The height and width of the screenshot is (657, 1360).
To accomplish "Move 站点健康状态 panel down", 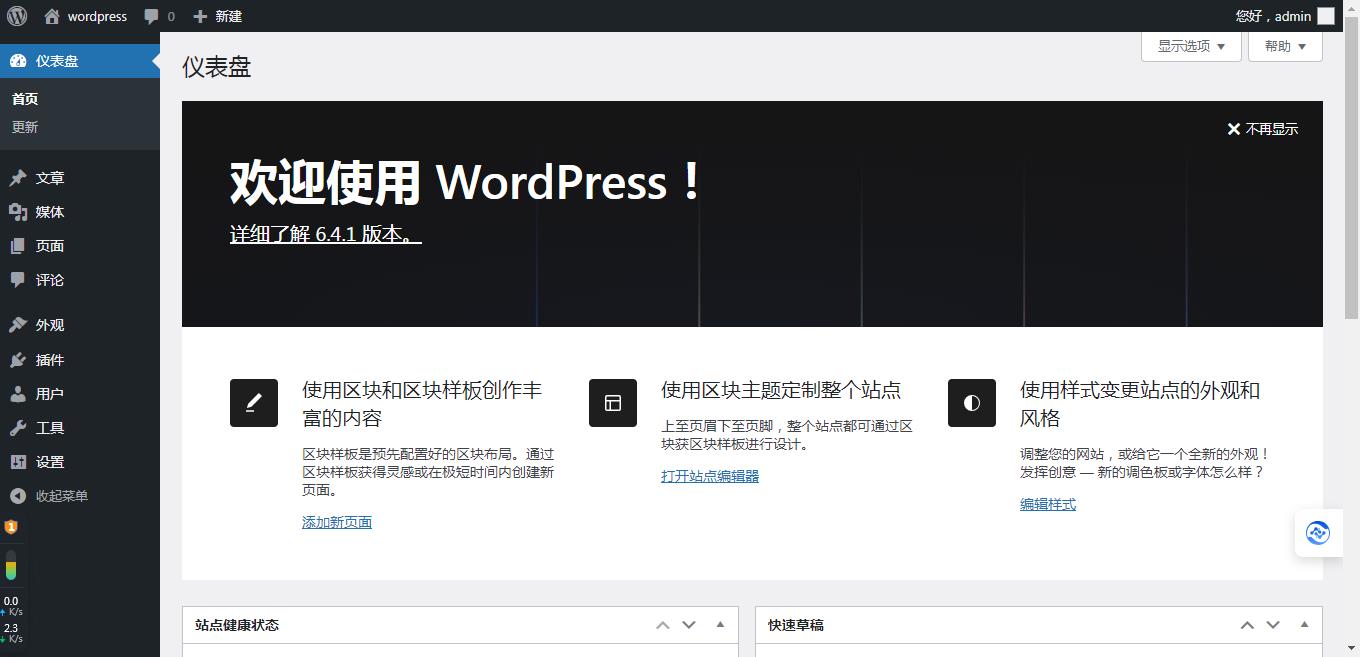I will tap(688, 625).
